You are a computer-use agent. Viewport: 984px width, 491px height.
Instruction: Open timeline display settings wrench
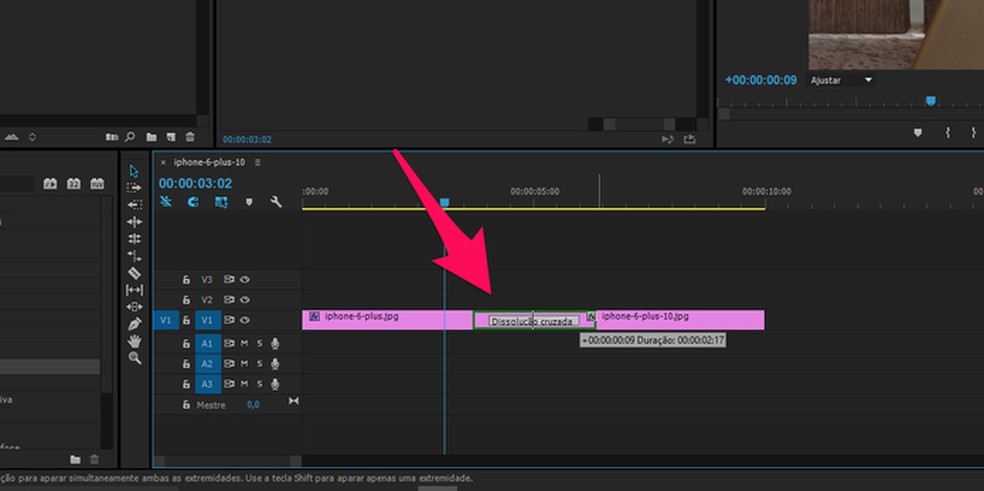[275, 202]
